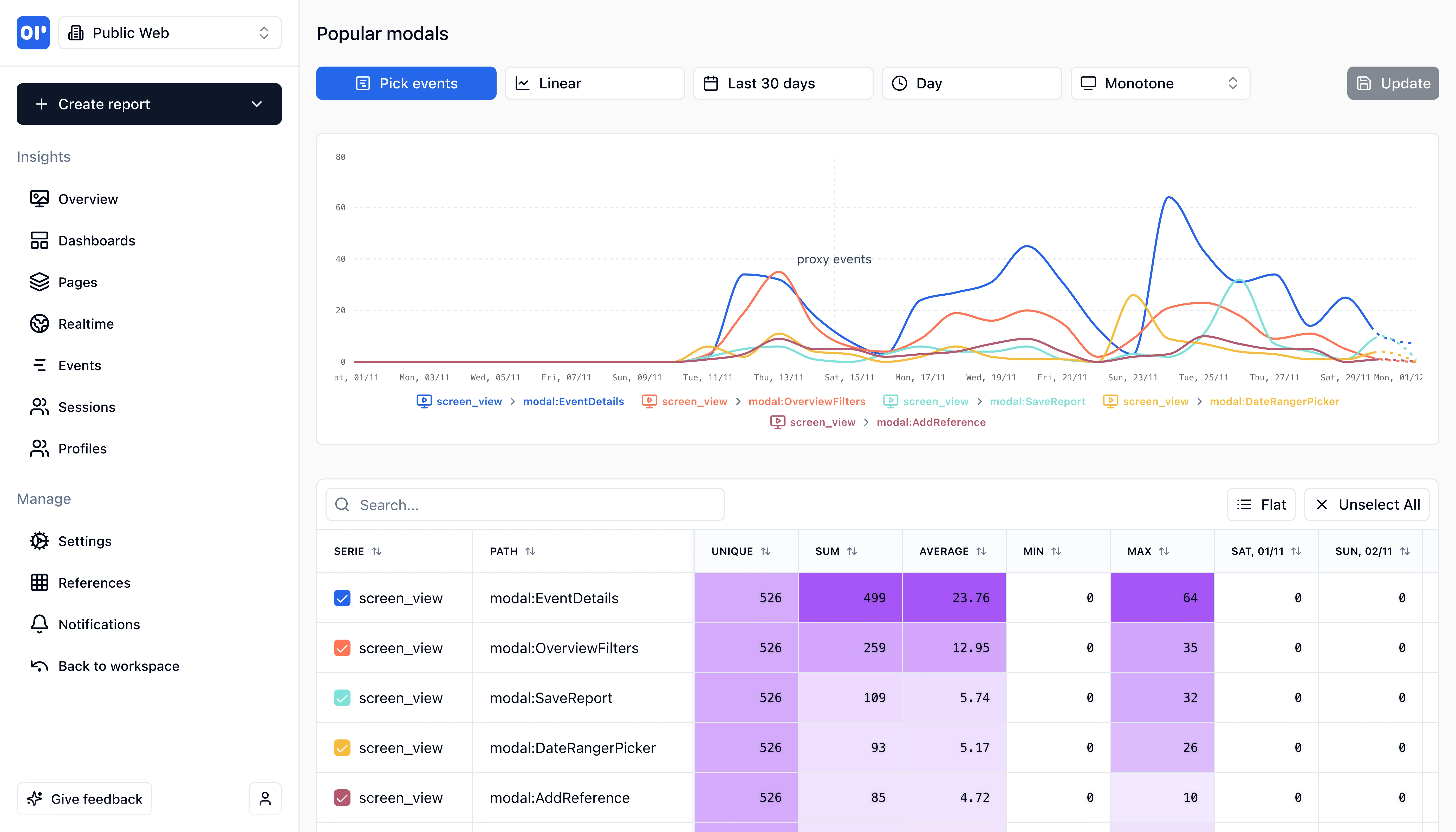Click the Update button
1456x832 pixels.
pos(1393,83)
